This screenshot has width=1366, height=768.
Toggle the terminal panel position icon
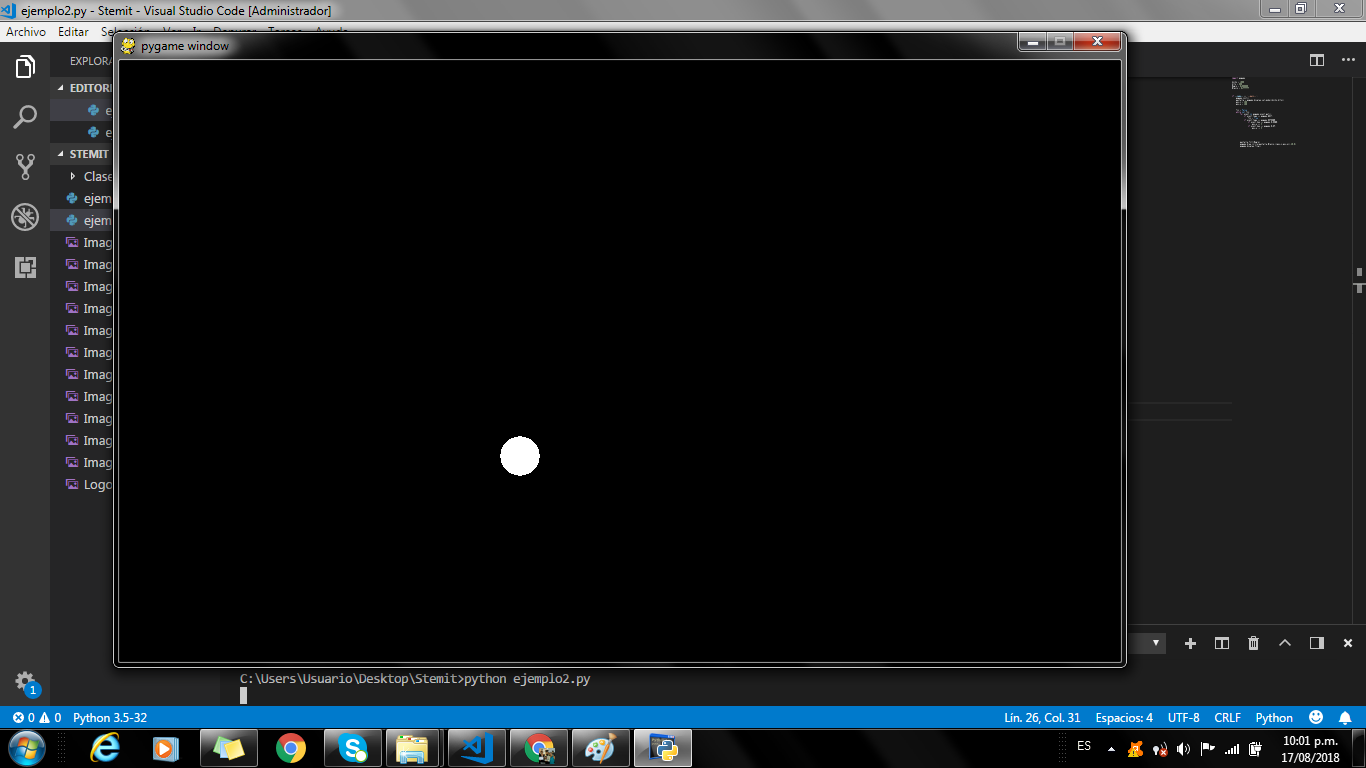tap(1316, 643)
